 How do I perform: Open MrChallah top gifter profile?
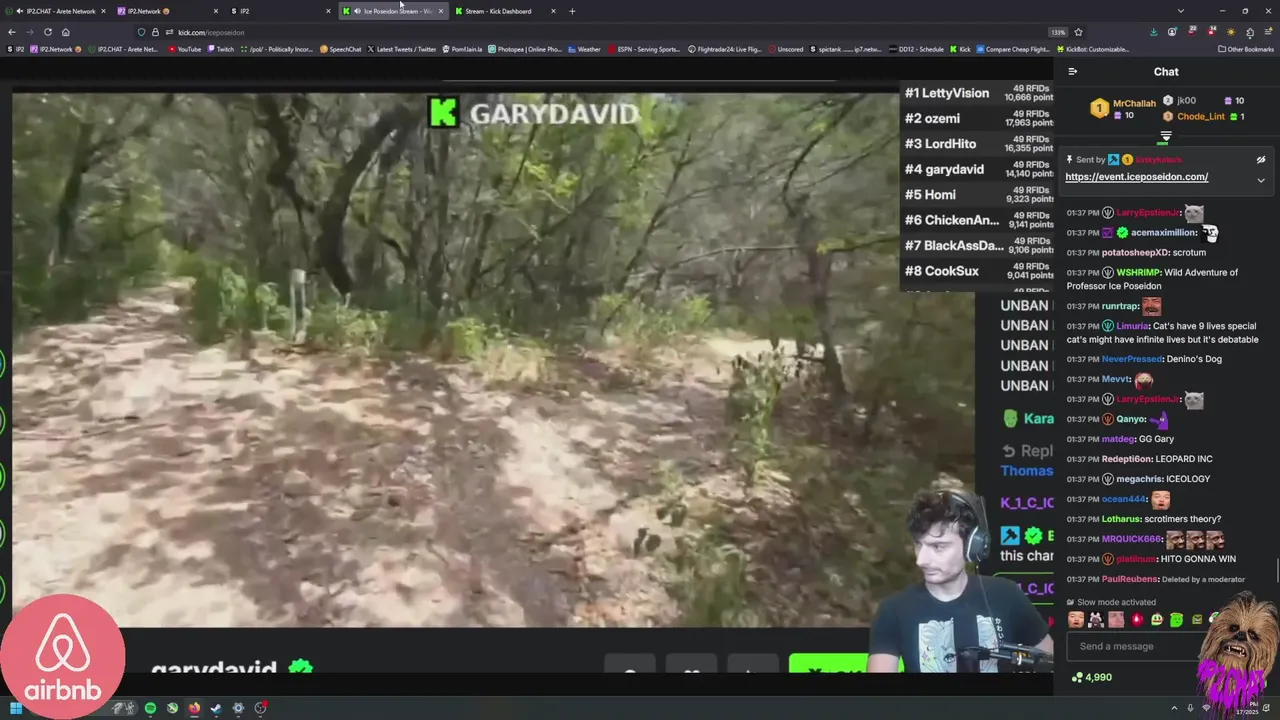click(1134, 104)
